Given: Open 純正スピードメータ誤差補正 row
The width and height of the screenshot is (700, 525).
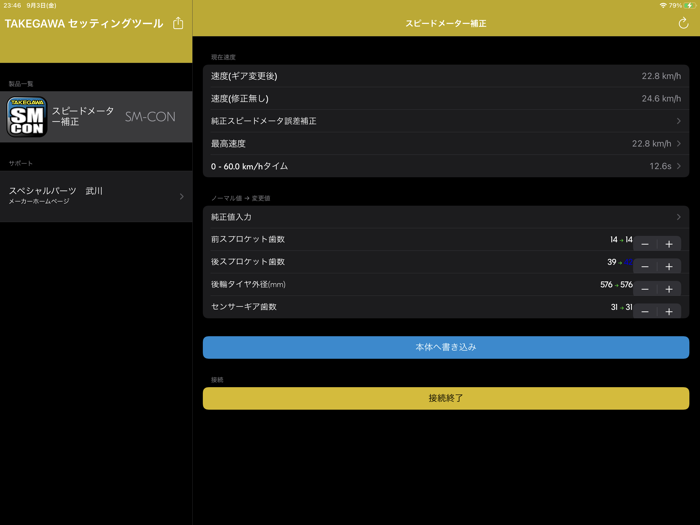Looking at the screenshot, I should coord(446,121).
